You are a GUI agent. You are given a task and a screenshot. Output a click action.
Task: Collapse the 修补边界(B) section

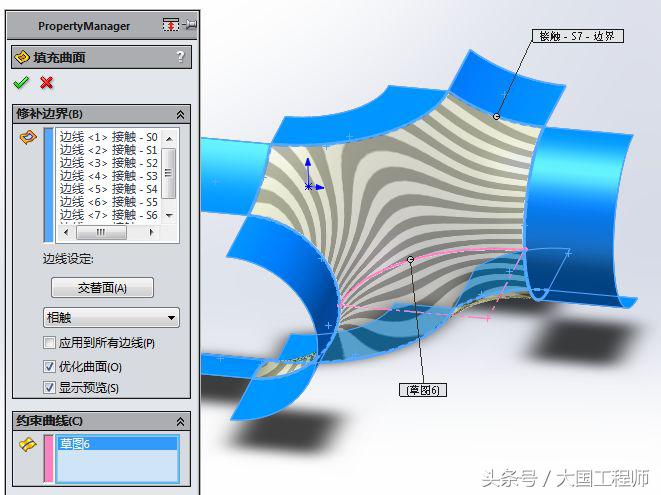pos(180,114)
